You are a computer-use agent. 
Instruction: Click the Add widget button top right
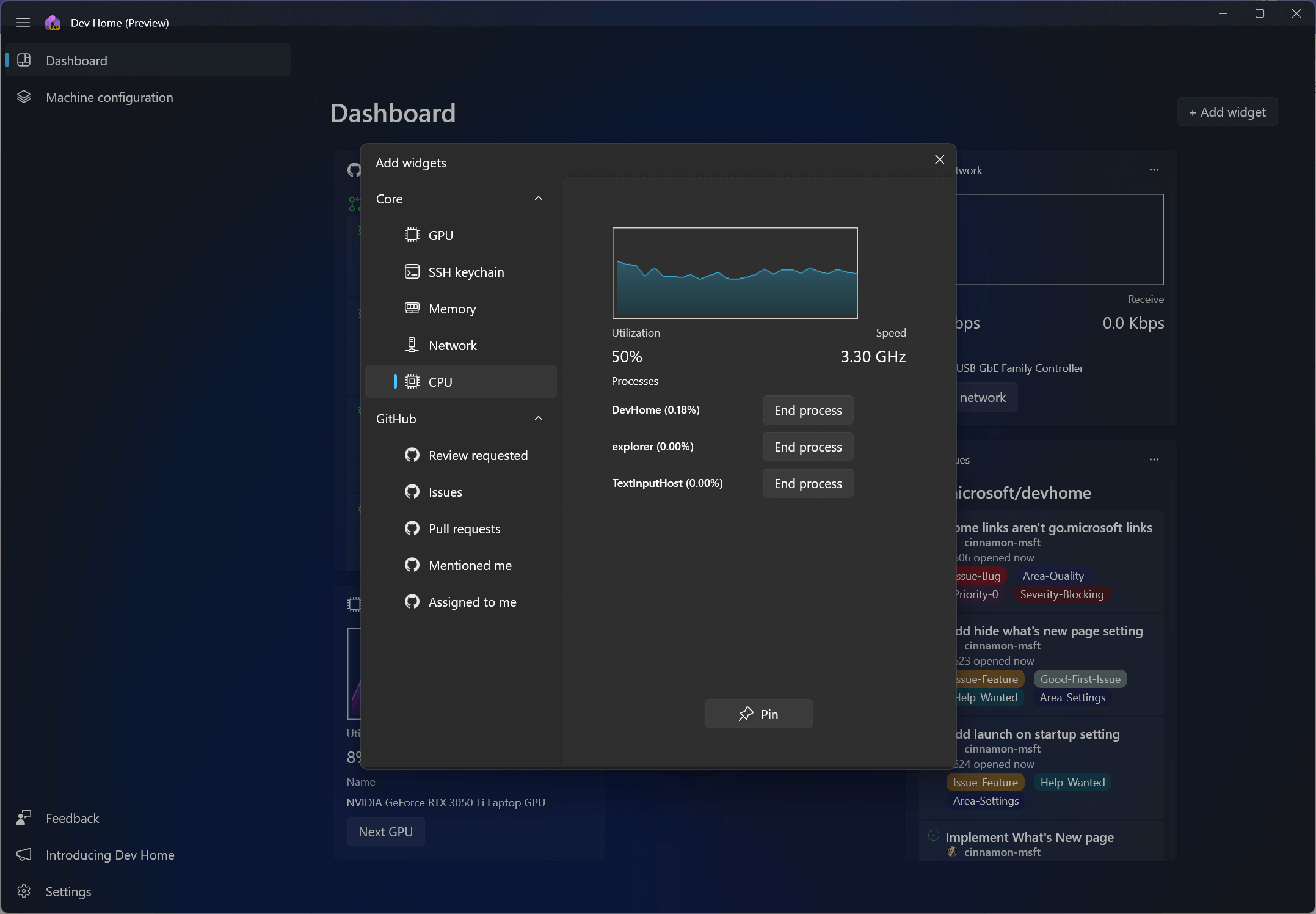click(1228, 112)
